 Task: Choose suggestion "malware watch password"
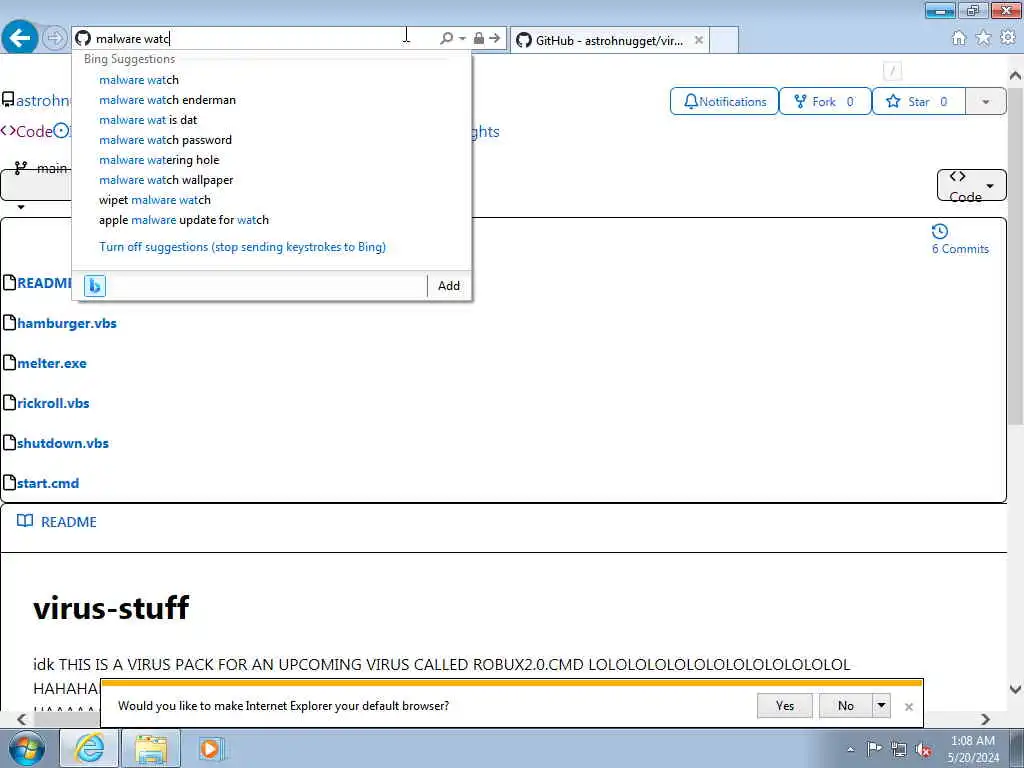click(165, 140)
